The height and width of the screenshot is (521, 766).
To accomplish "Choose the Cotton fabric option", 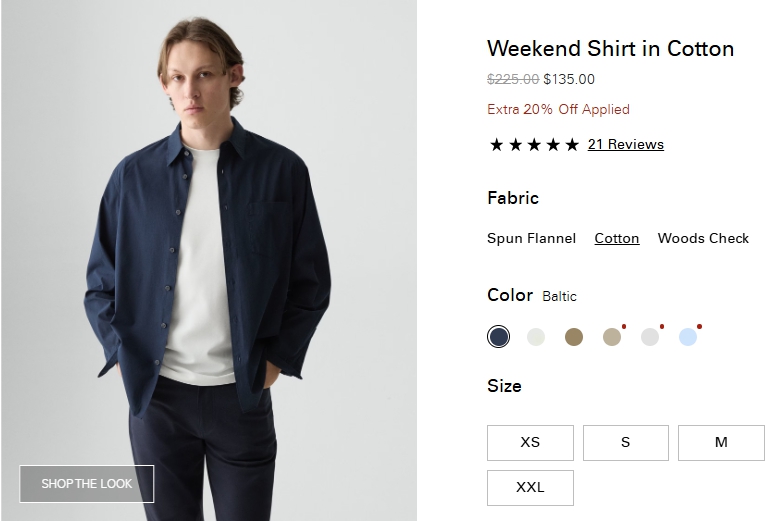I will tap(617, 238).
